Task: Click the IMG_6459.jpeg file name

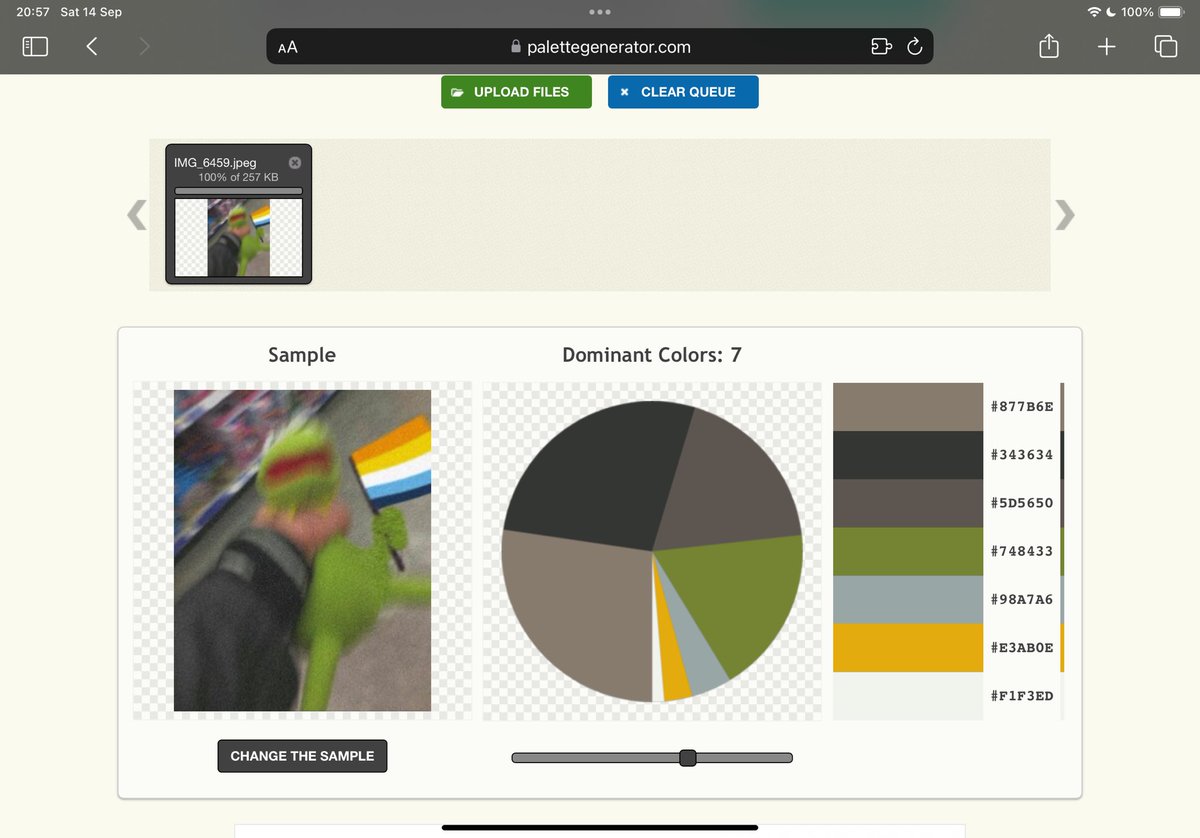Action: 215,163
